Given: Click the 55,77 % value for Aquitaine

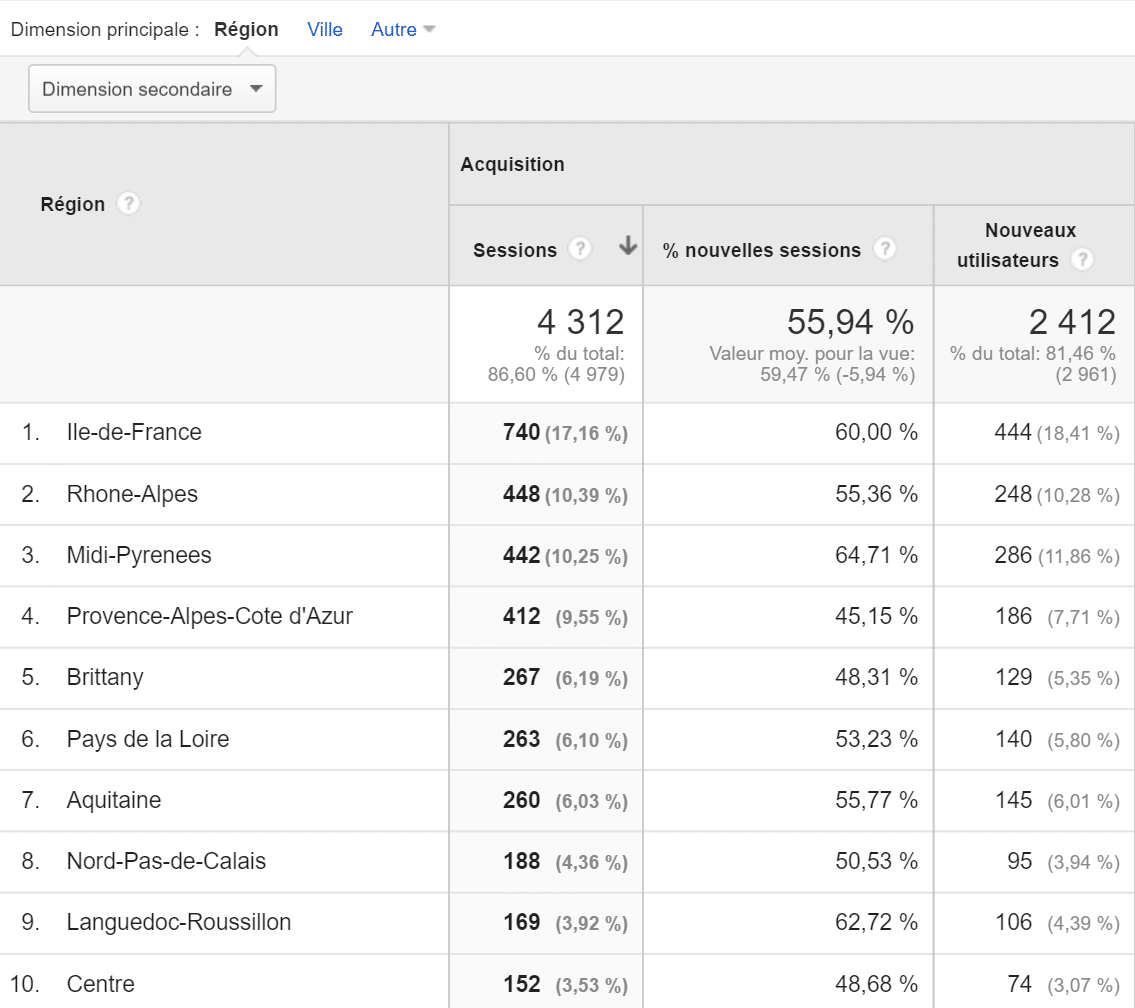Looking at the screenshot, I should [x=877, y=800].
